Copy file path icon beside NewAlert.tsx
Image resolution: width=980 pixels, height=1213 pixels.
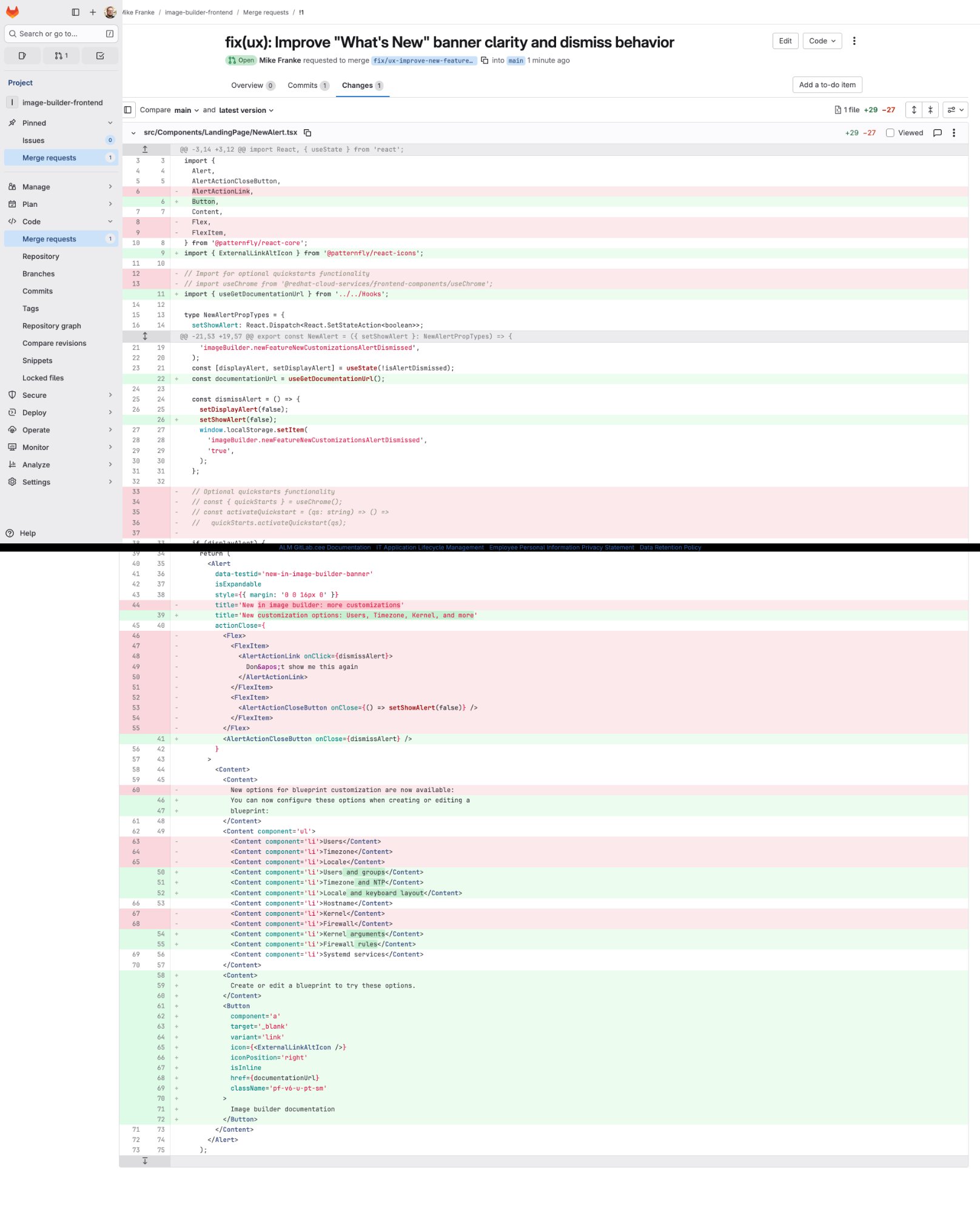click(x=308, y=132)
